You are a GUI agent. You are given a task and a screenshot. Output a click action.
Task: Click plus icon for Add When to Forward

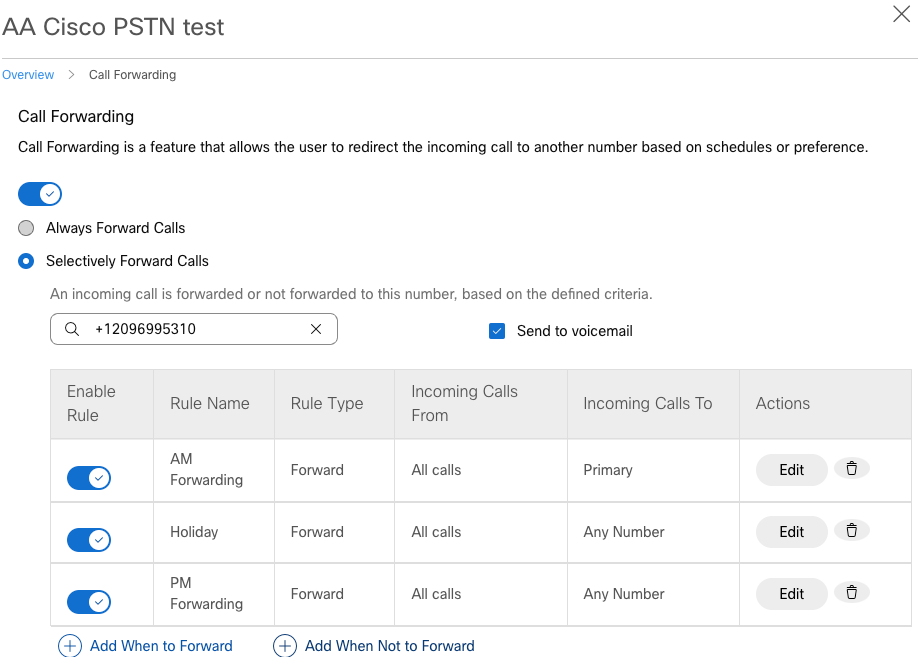[70, 646]
